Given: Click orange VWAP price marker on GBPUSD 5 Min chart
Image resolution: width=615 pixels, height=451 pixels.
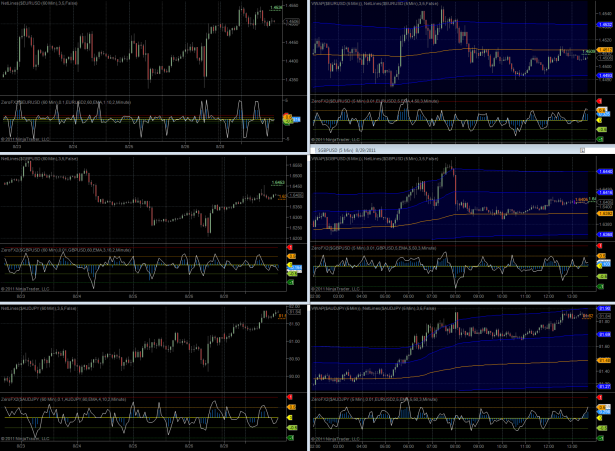Looking at the screenshot, I should [604, 213].
